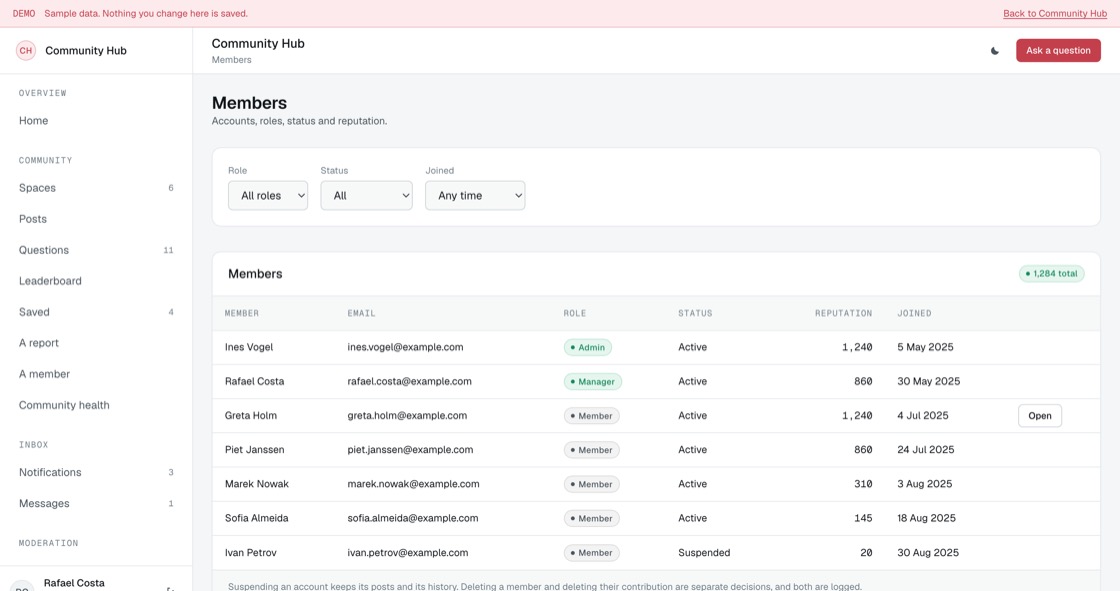This screenshot has height=591, width=1120.
Task: Click the reputation value 310
Action: coord(863,485)
